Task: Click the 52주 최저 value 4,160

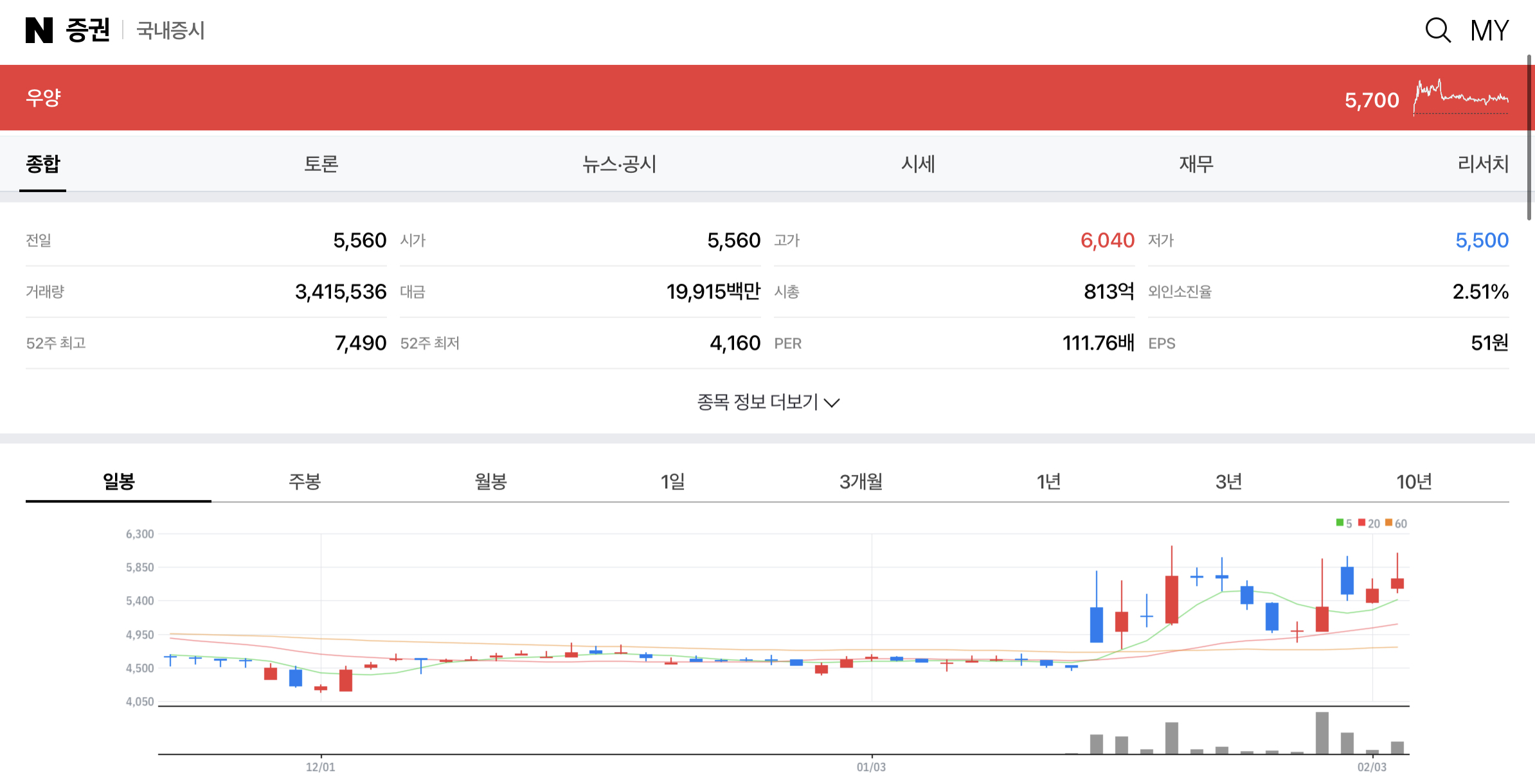Action: 735,343
